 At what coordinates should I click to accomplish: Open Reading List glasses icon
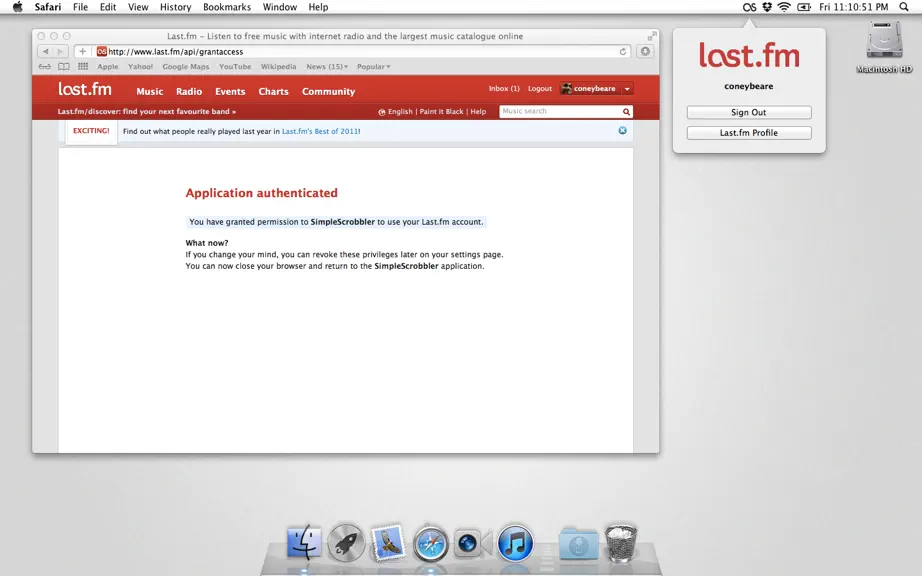tap(45, 66)
